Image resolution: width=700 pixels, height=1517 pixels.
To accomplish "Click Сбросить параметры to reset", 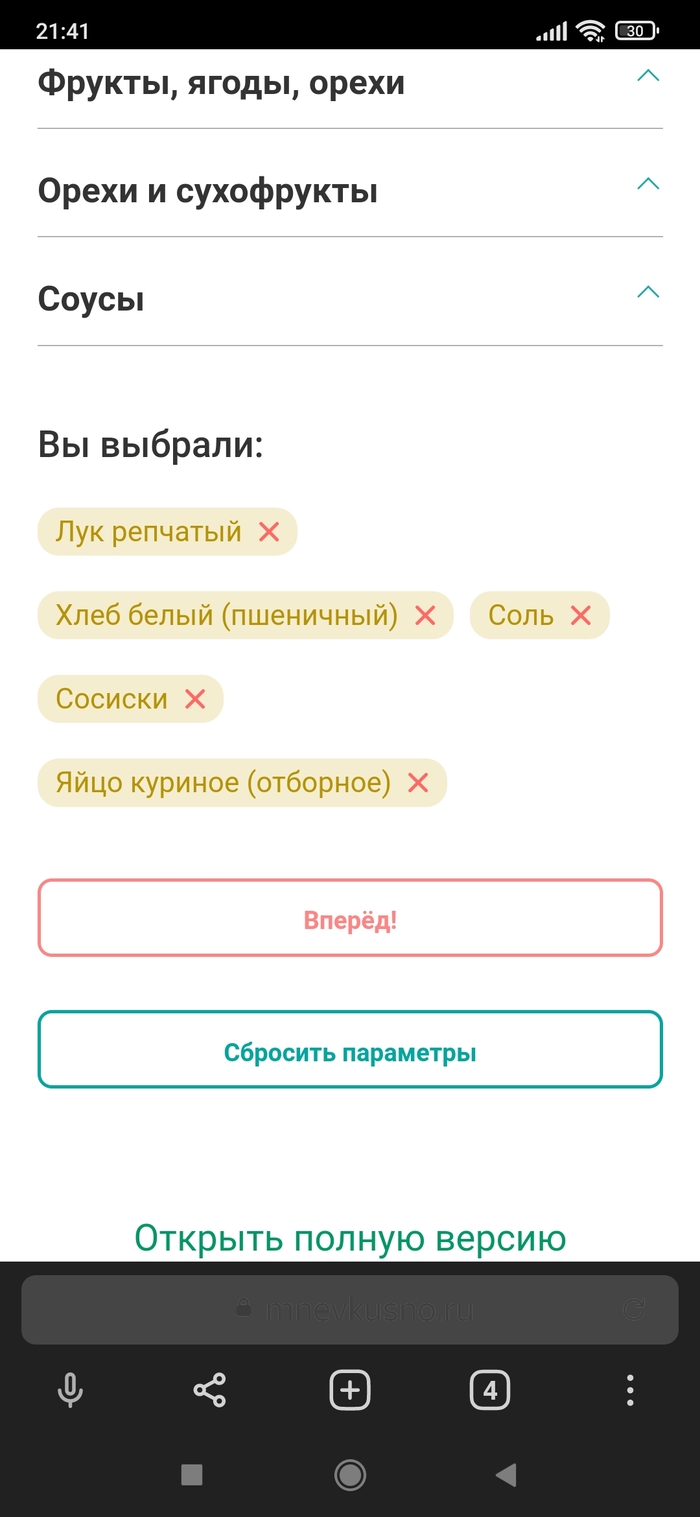I will [350, 1050].
